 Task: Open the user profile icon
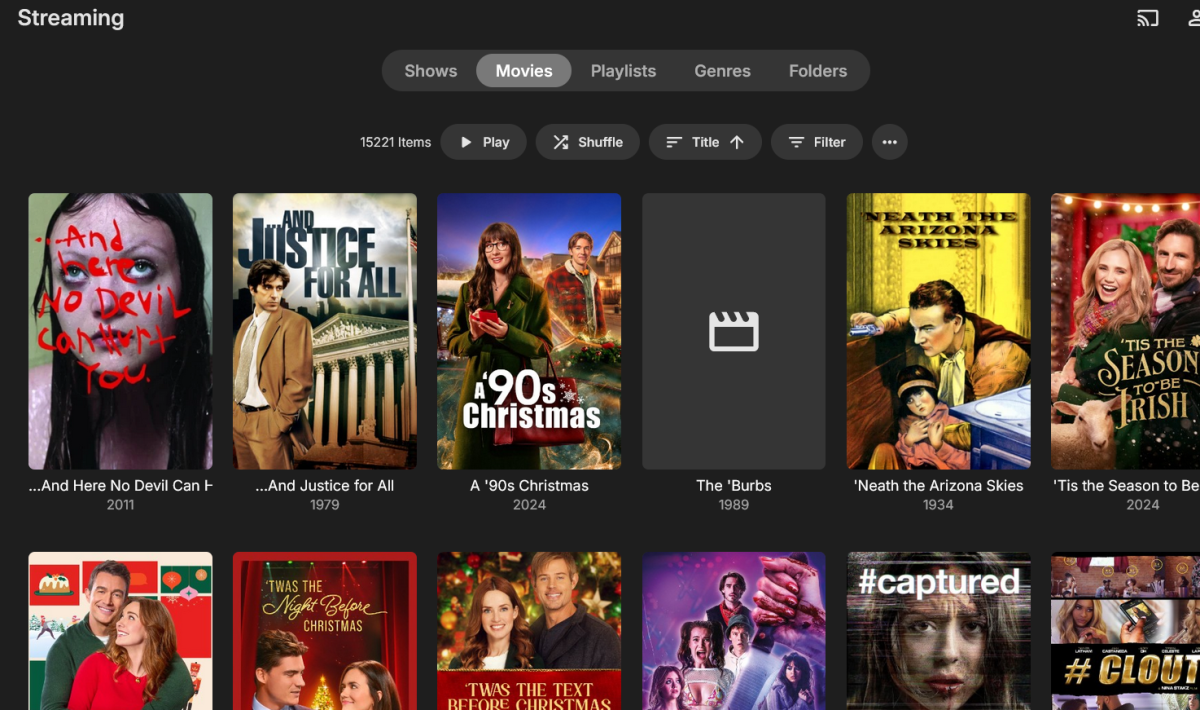click(1194, 18)
